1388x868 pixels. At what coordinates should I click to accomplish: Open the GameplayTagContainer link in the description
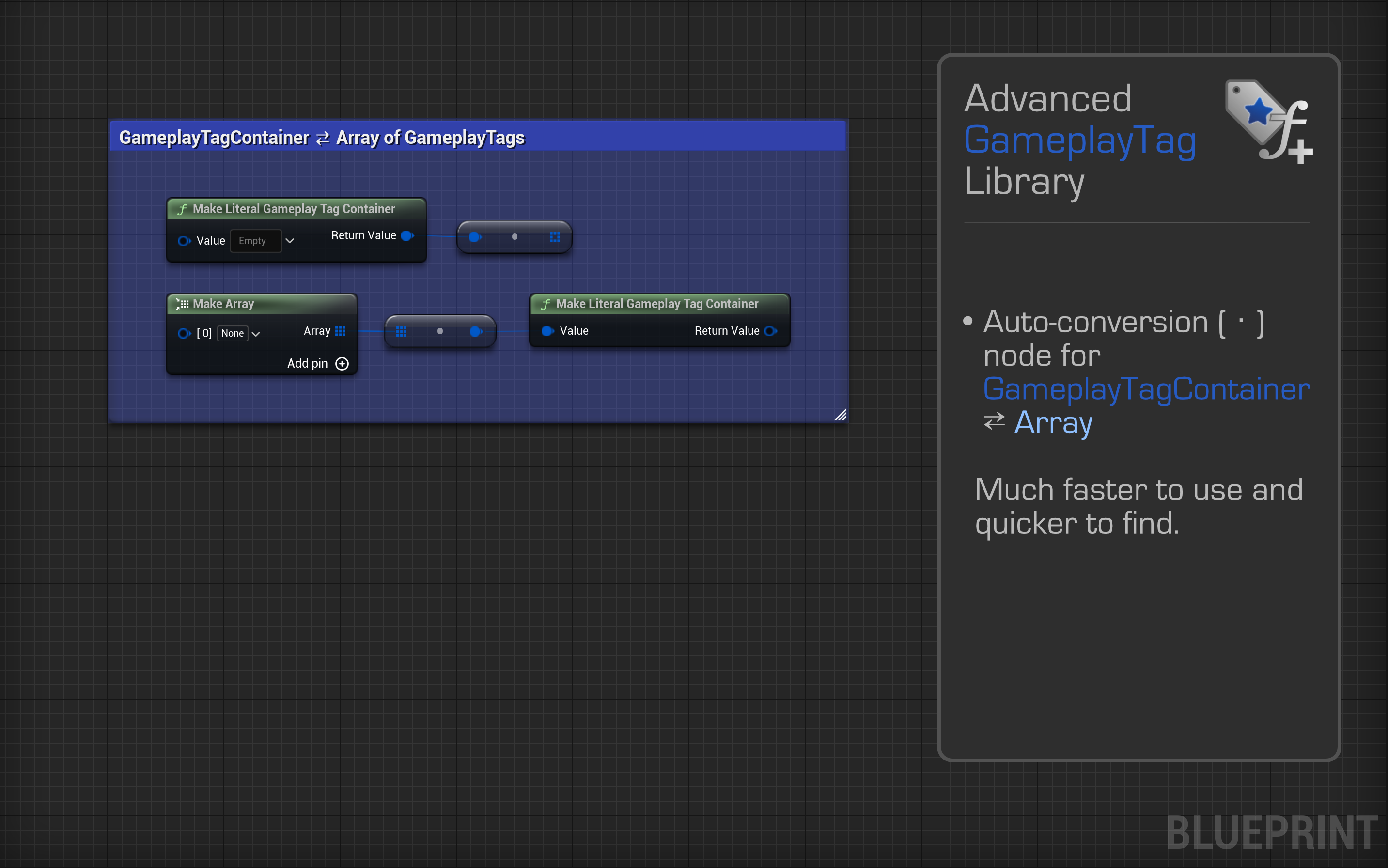[x=1145, y=389]
